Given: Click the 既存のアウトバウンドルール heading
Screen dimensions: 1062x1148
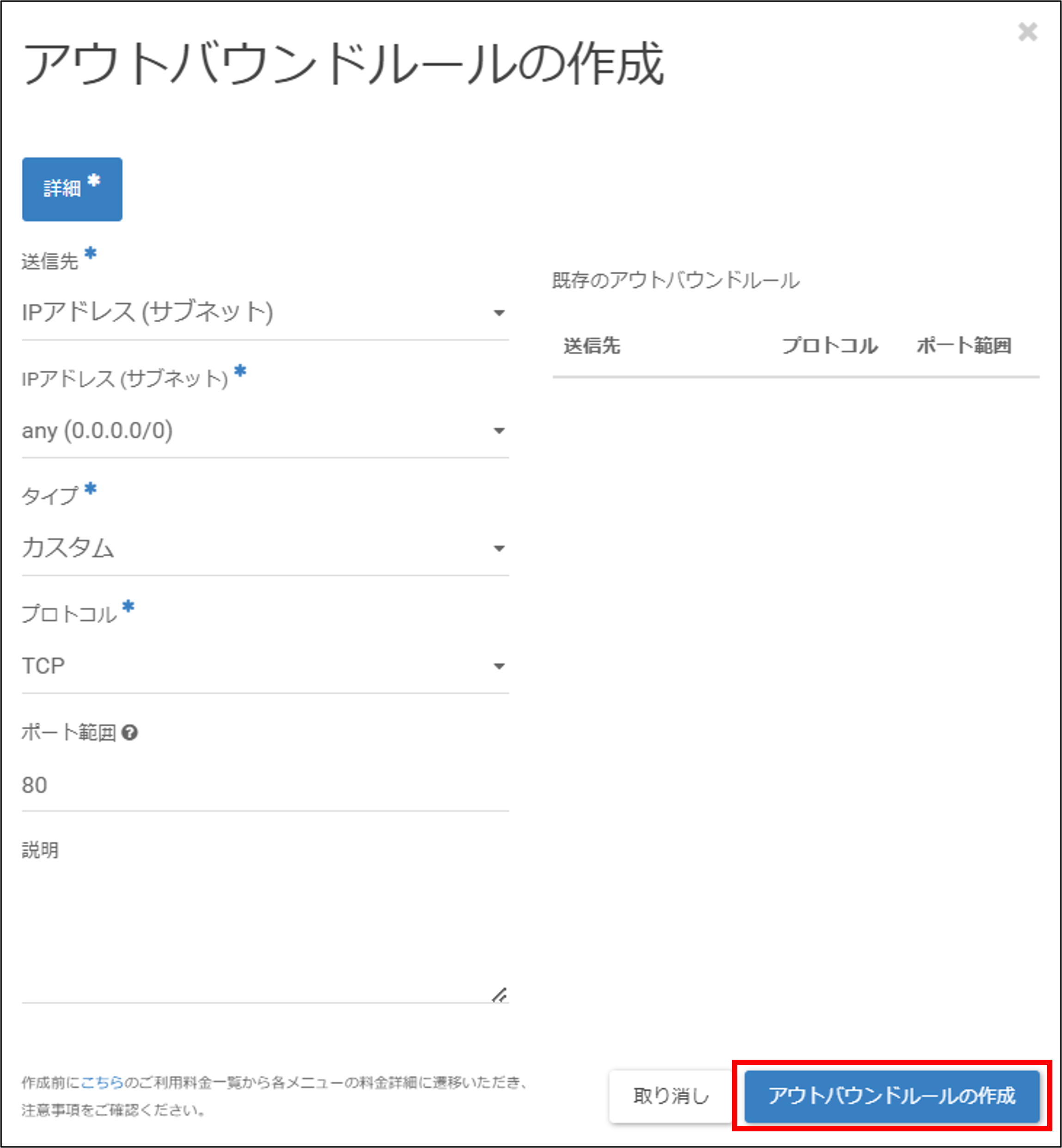Looking at the screenshot, I should click(x=676, y=281).
